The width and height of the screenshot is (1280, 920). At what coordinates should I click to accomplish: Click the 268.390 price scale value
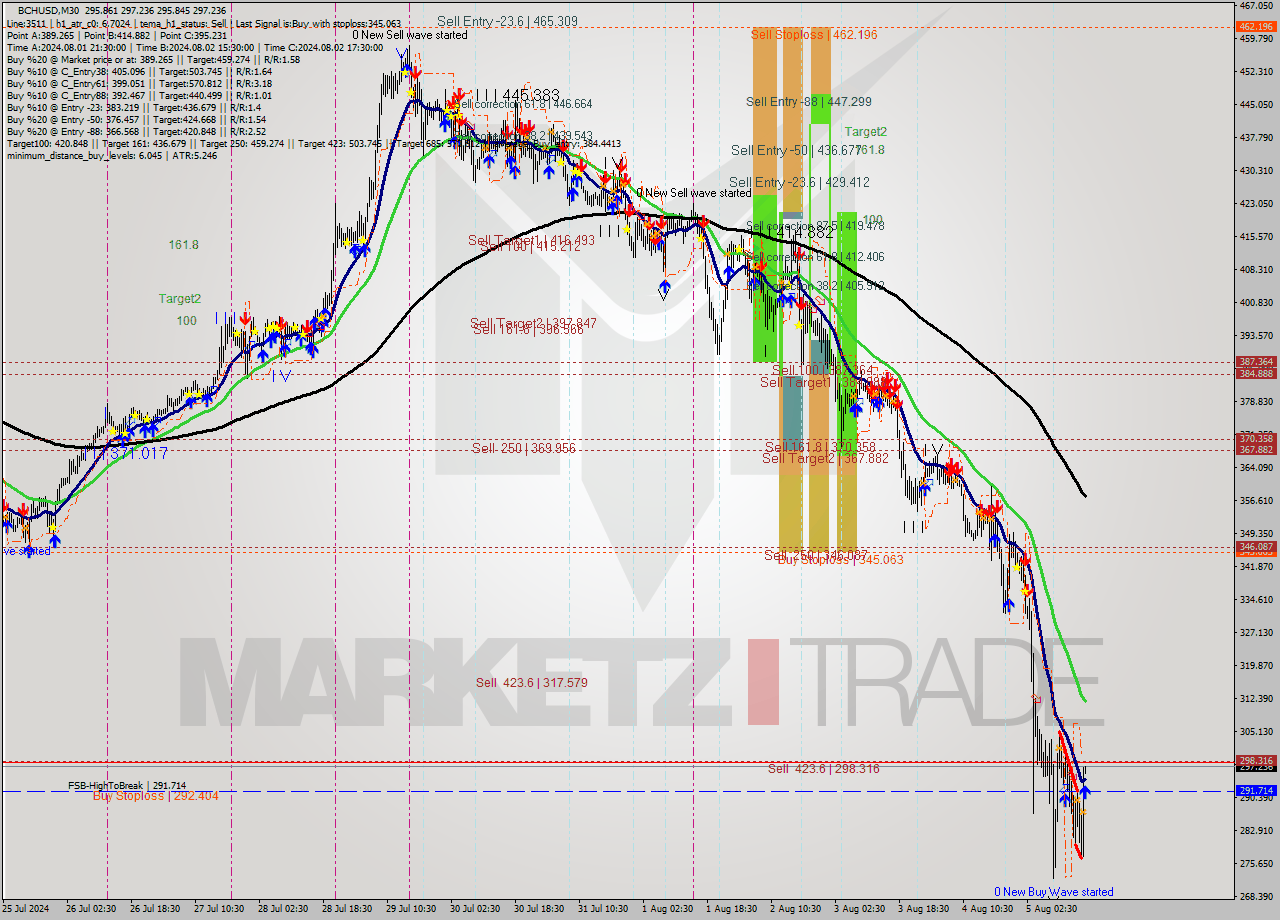click(1256, 896)
